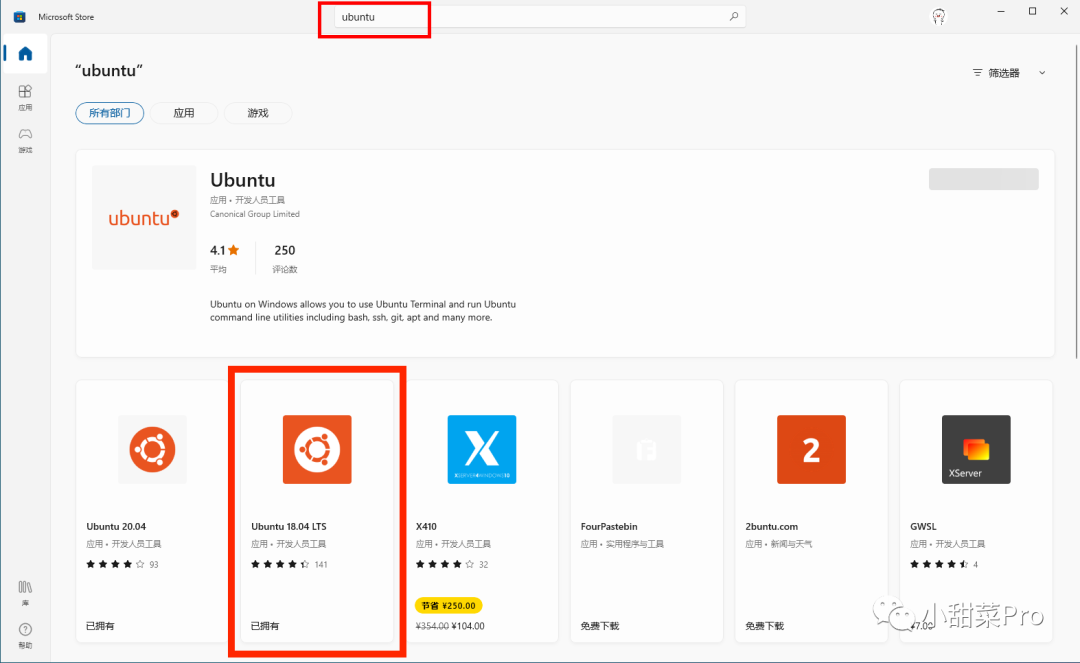1080x663 pixels.
Task: Click the 250 reviews count
Action: pyautogui.click(x=284, y=251)
